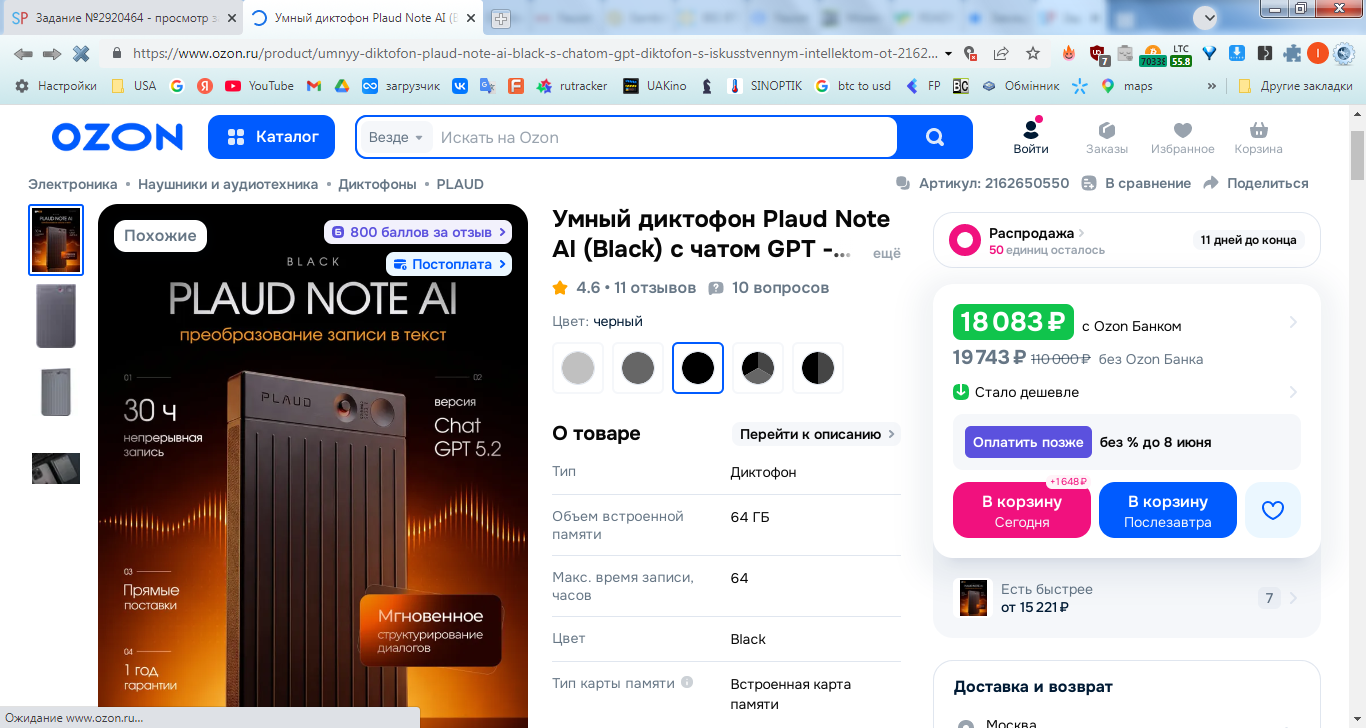Image resolution: width=1366 pixels, height=728 pixels.
Task: Expand the Есть быстрее offers chevron
Action: coord(1293,598)
